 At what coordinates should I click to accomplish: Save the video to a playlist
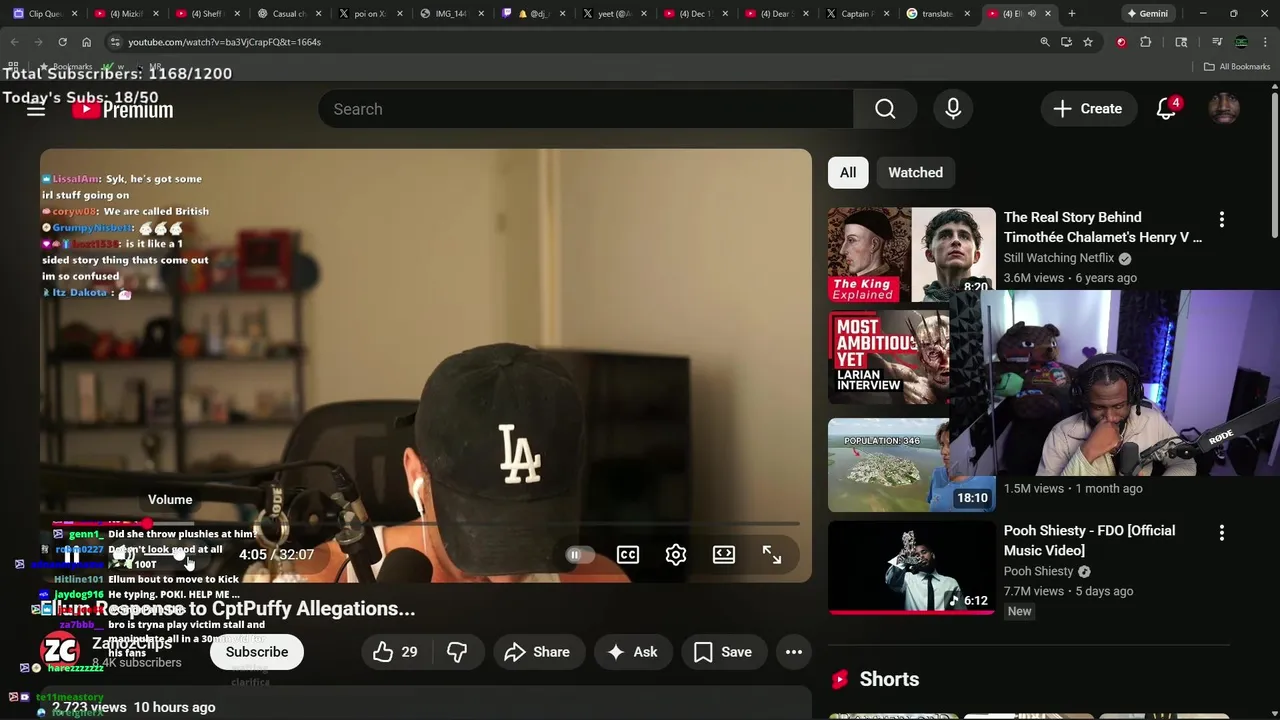723,652
